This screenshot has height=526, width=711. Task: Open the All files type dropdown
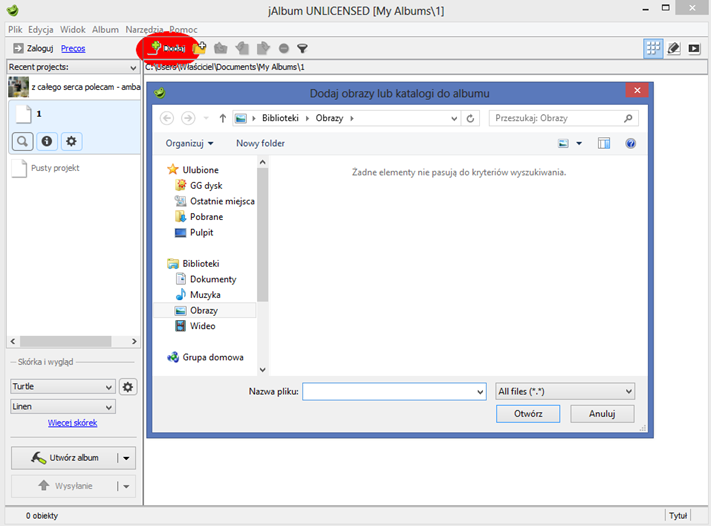click(565, 391)
